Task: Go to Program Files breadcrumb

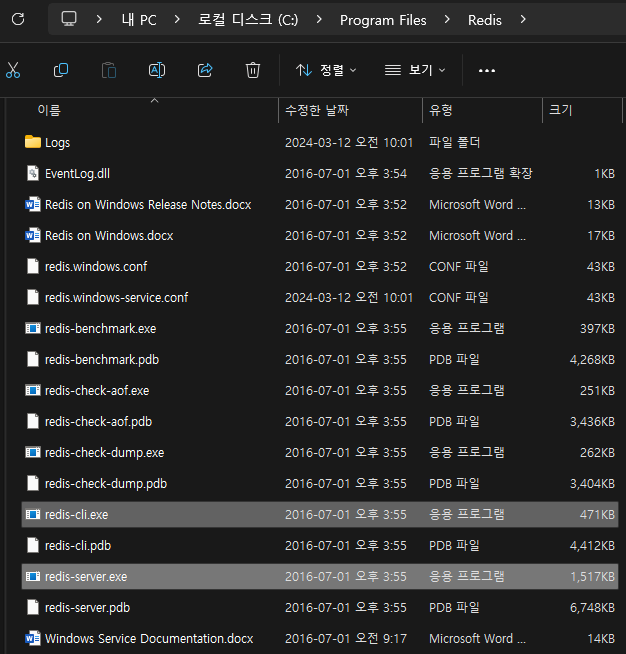Action: coord(383,20)
